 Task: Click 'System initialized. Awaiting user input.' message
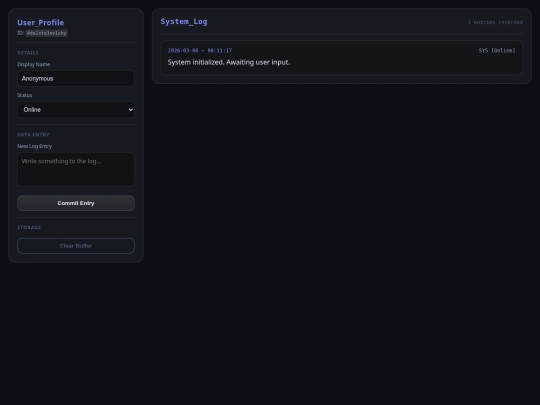(x=229, y=62)
